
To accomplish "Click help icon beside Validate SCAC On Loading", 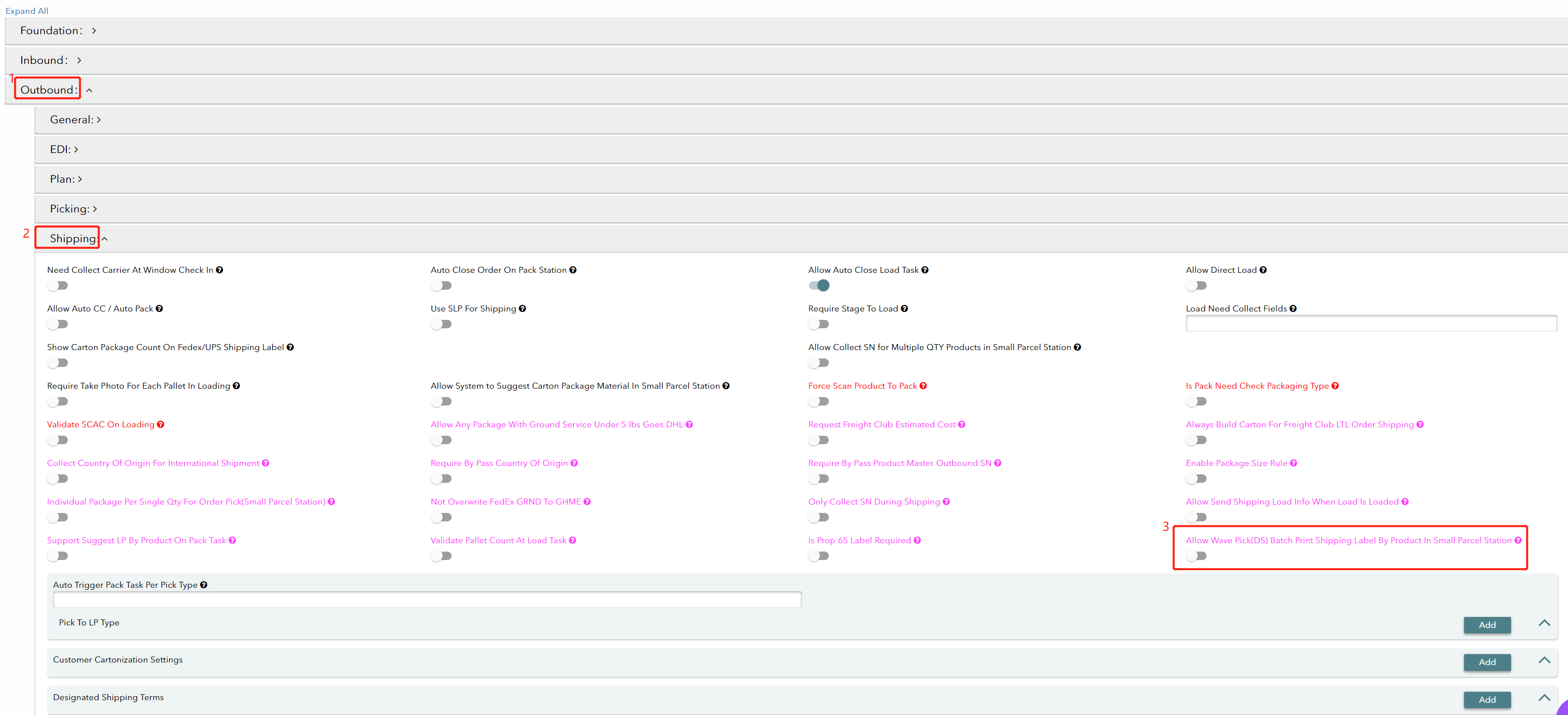I will [x=161, y=425].
